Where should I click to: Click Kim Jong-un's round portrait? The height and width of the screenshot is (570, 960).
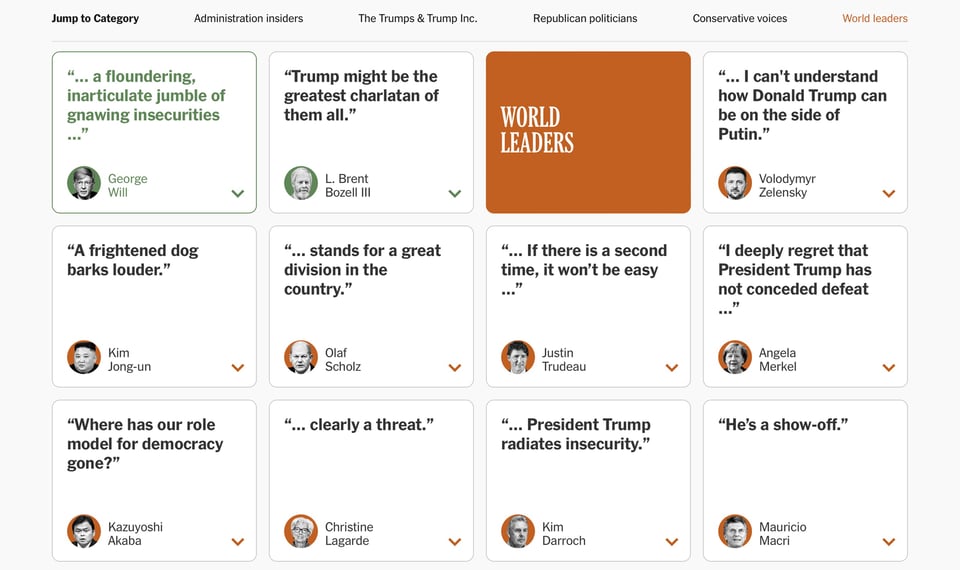tap(84, 357)
